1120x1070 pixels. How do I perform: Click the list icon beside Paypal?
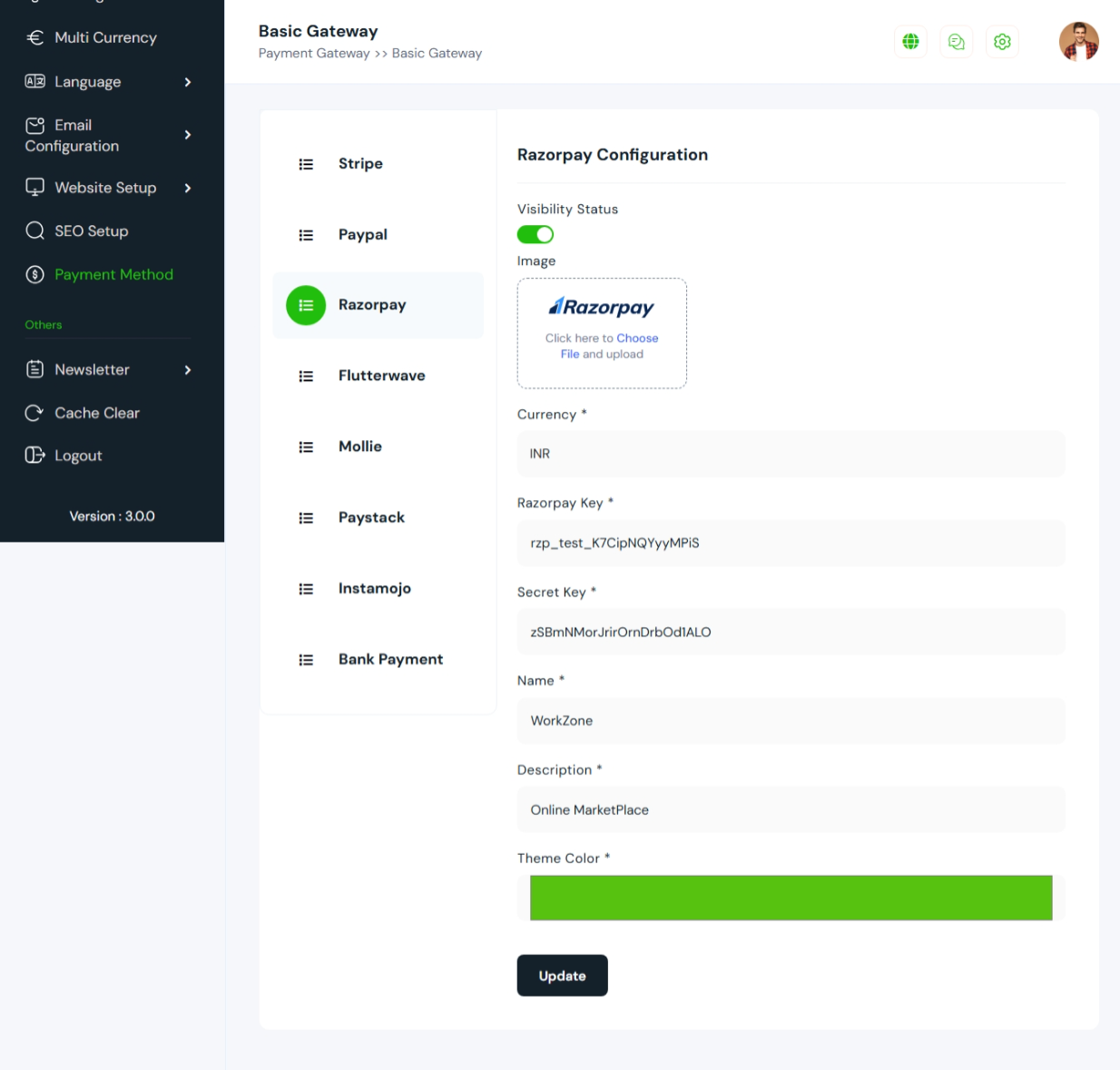coord(306,235)
